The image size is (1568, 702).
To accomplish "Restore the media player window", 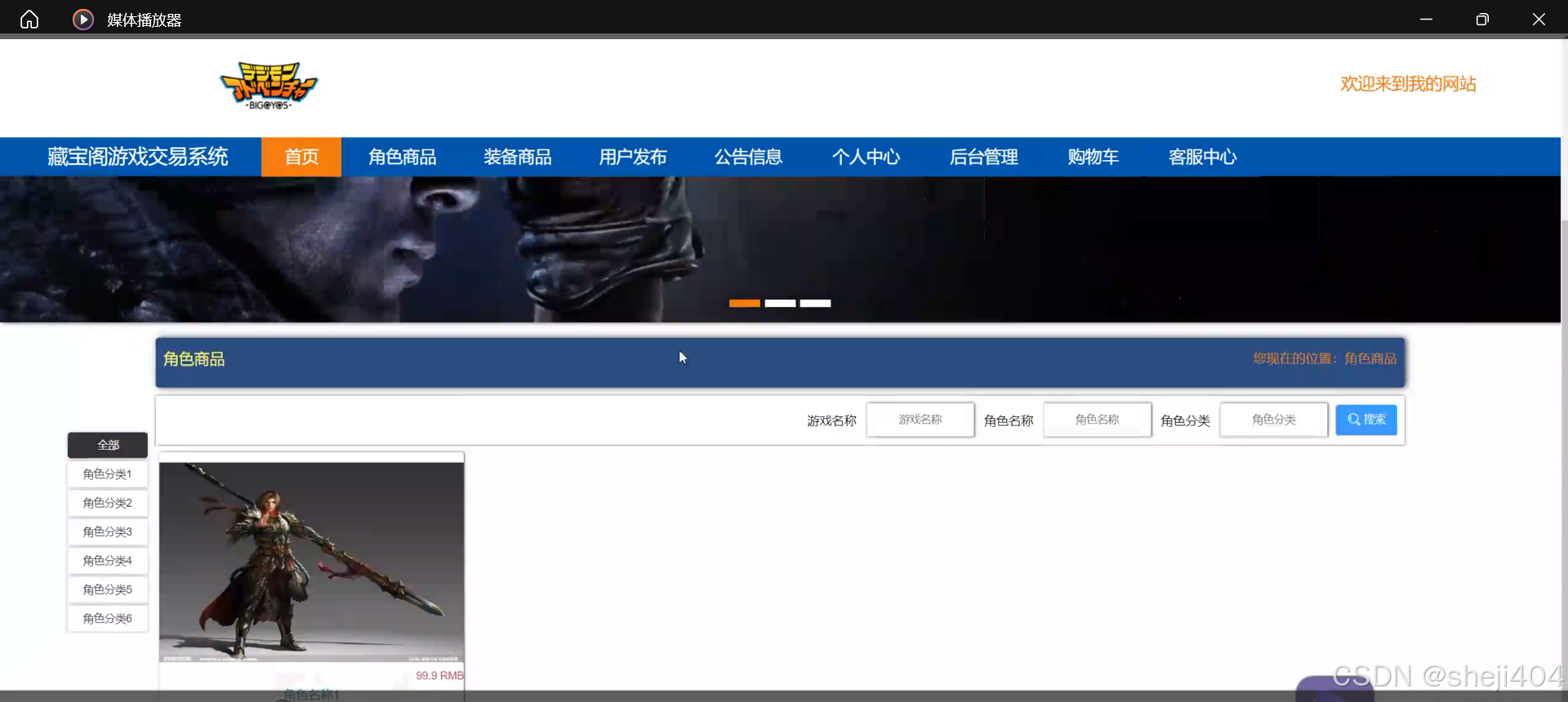I will [1482, 19].
